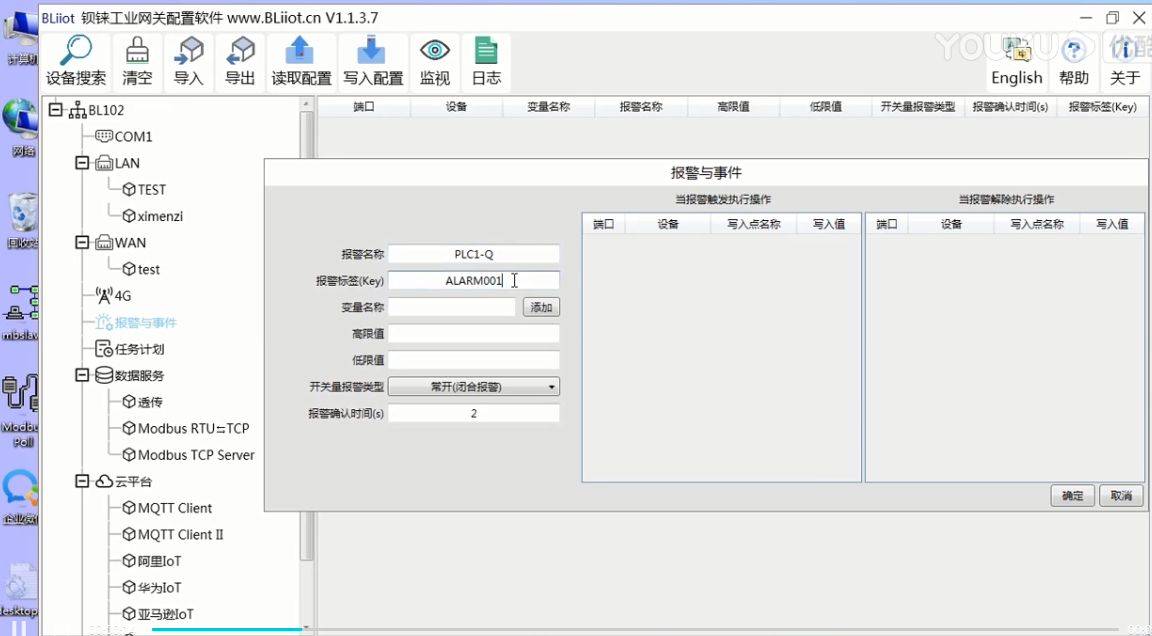Click the 确定 confirm button
This screenshot has width=1152, height=636.
click(x=1072, y=496)
